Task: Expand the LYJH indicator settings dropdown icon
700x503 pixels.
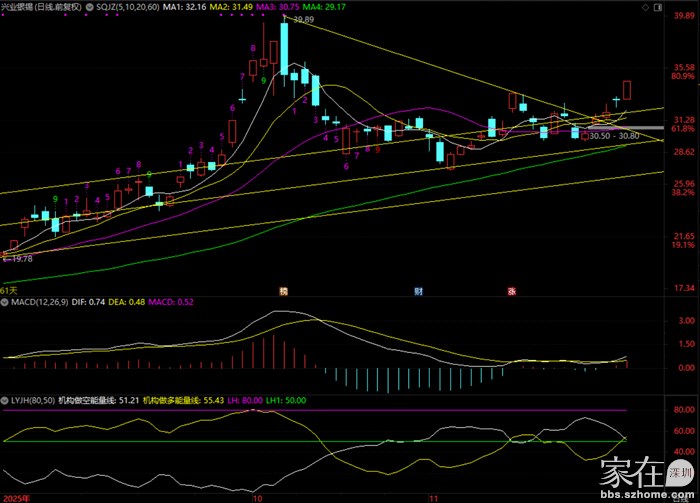Action: 5,400
